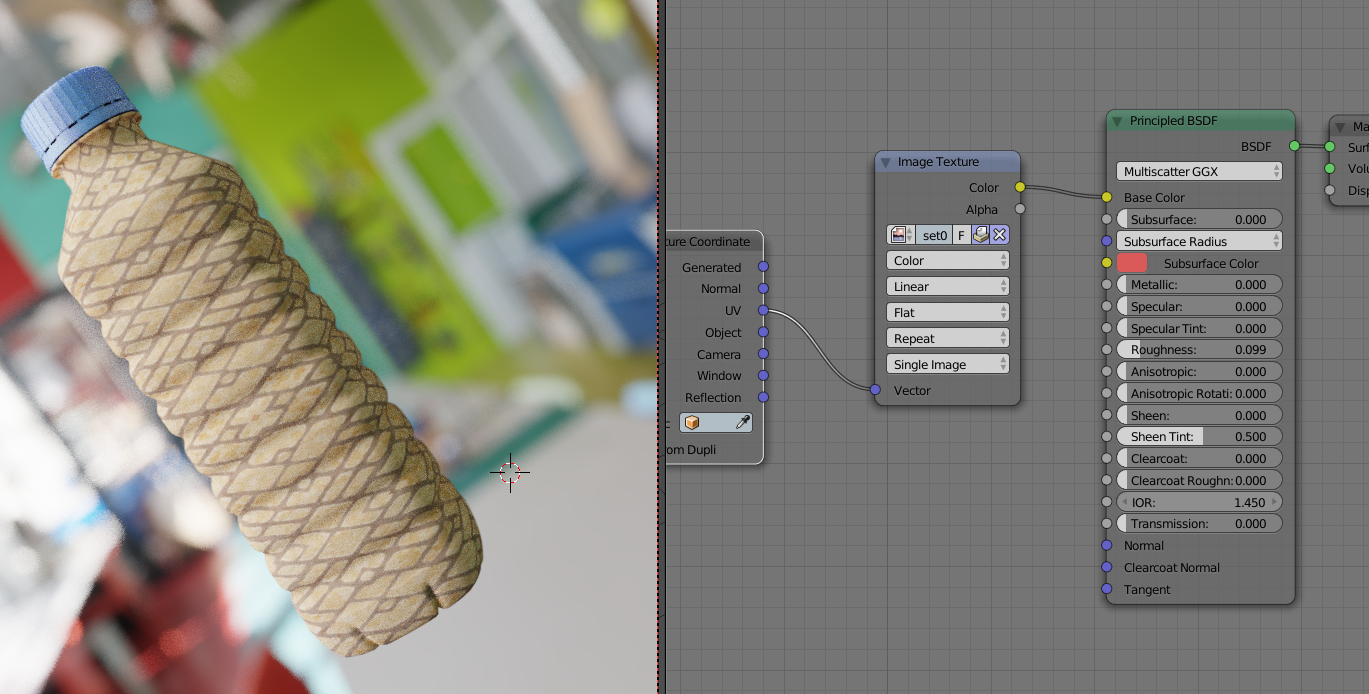Unlink image with the X icon
Viewport: 1369px width, 694px height.
[x=999, y=235]
